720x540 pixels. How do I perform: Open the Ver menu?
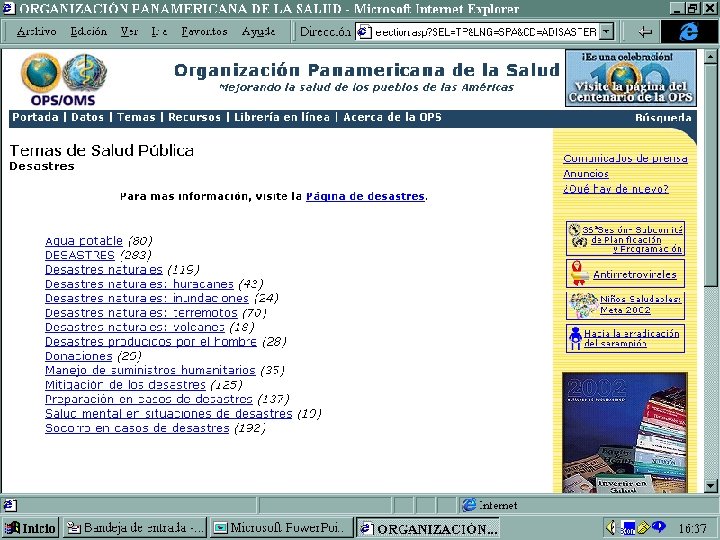tap(129, 32)
